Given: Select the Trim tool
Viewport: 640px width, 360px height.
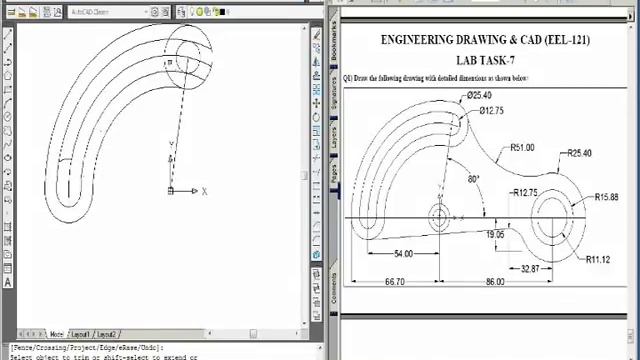Looking at the screenshot, I should 316,158.
